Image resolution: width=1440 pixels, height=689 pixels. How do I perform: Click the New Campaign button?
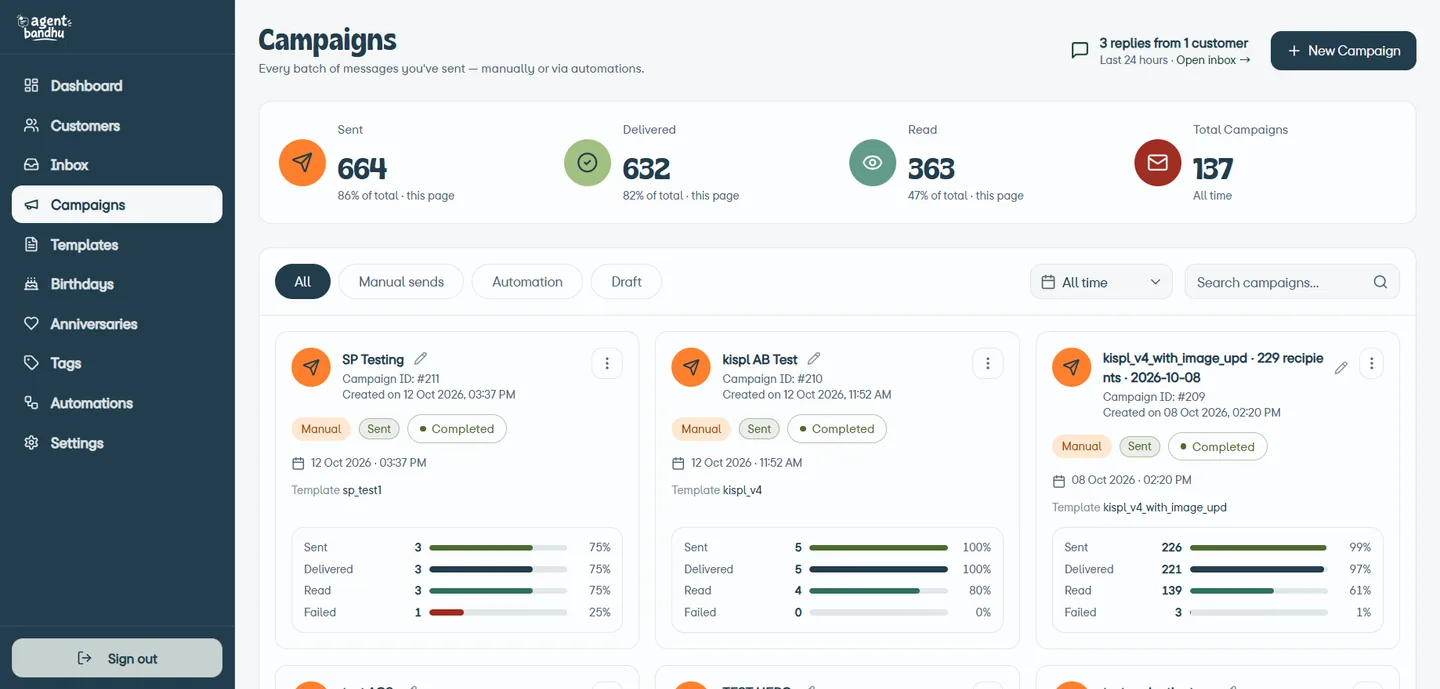(1343, 51)
